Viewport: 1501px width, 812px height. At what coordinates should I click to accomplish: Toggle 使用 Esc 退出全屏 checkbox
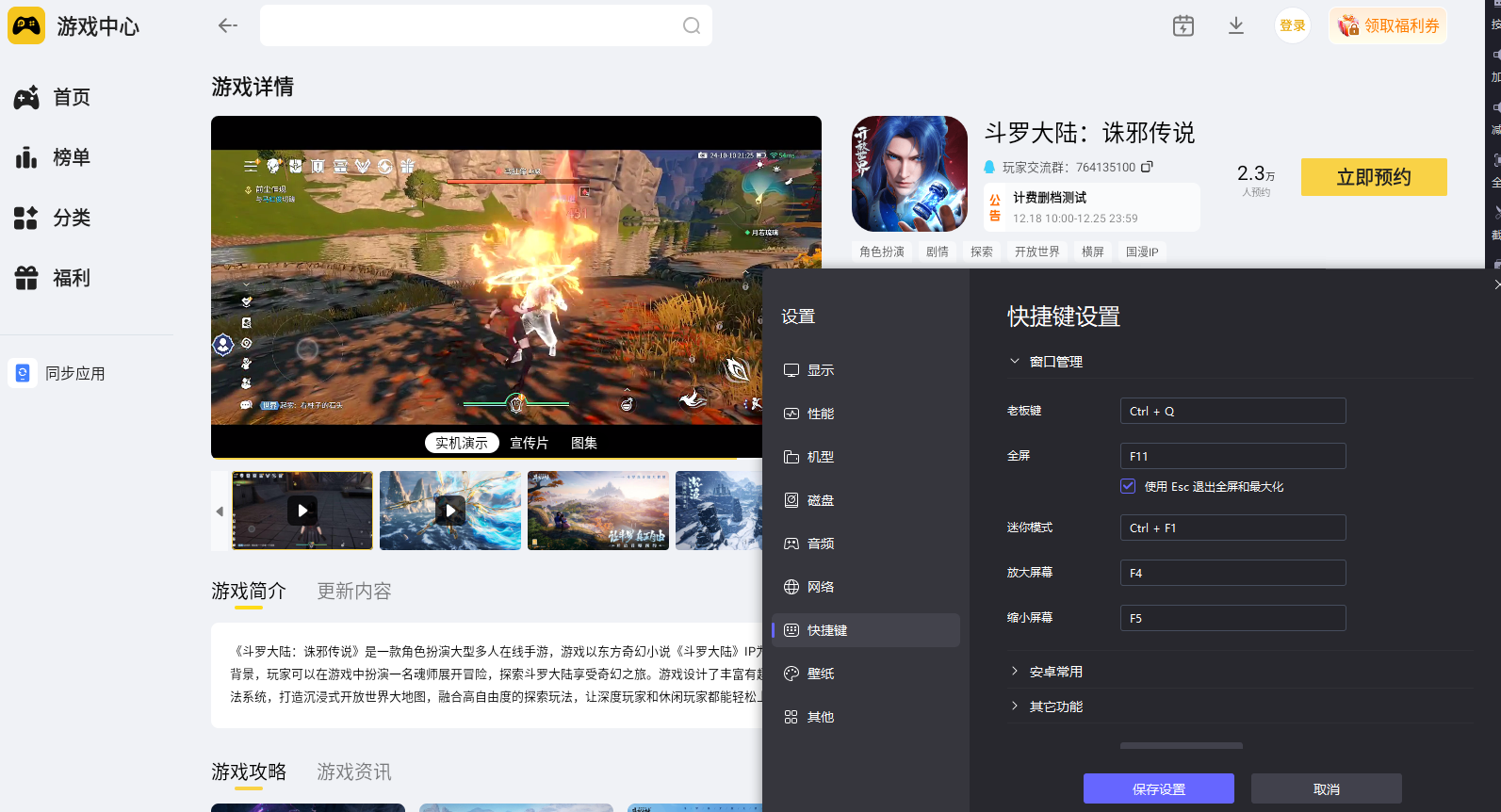click(1128, 486)
